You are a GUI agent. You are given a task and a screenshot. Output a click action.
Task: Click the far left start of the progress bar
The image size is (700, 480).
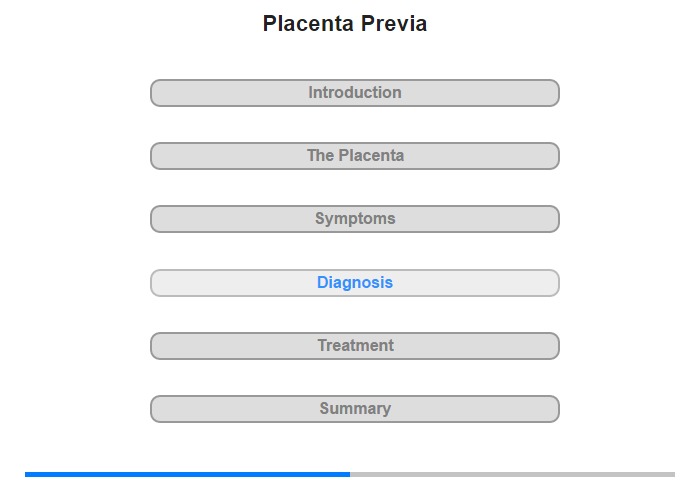click(x=27, y=474)
